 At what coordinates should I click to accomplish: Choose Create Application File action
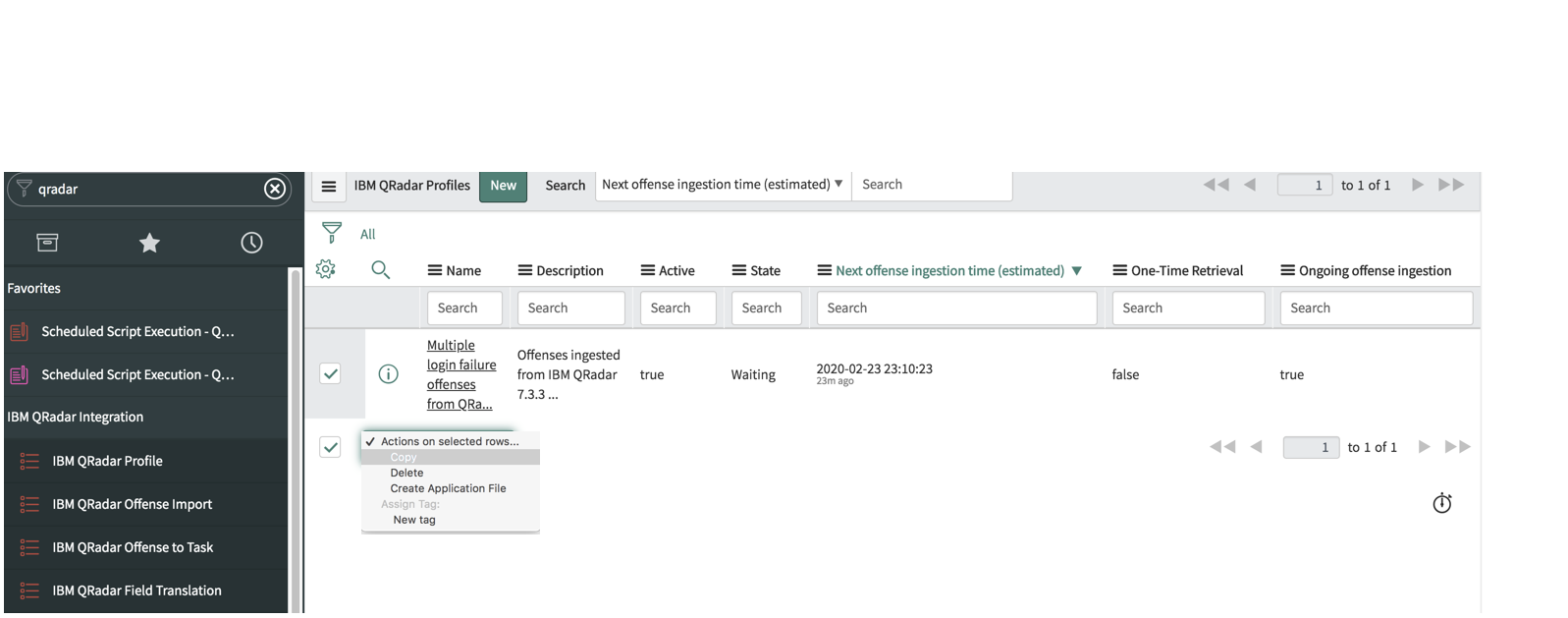point(451,488)
